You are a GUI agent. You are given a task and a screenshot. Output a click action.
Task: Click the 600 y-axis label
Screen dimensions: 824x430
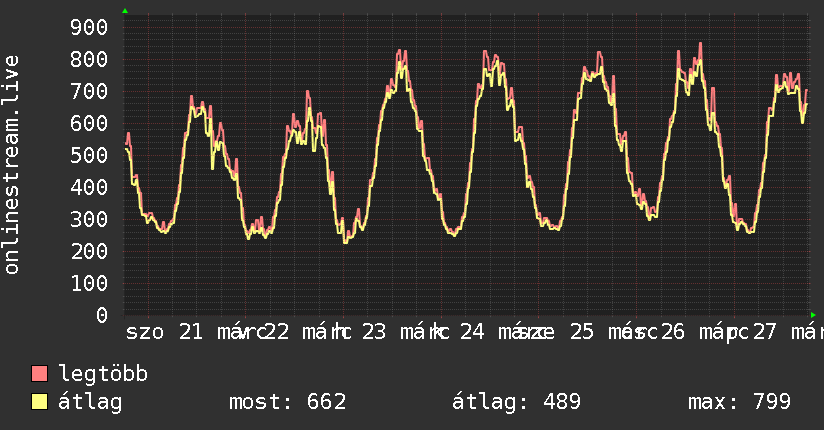tap(89, 123)
